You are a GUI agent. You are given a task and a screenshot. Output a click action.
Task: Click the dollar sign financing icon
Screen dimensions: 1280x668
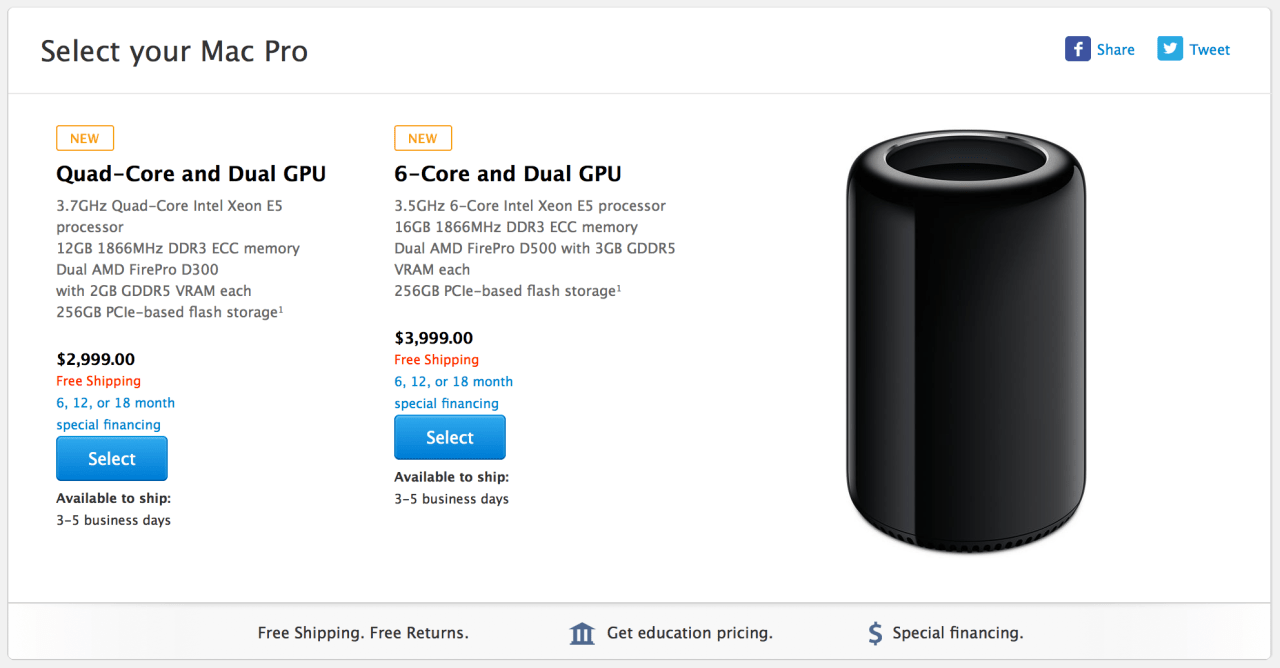click(x=875, y=633)
